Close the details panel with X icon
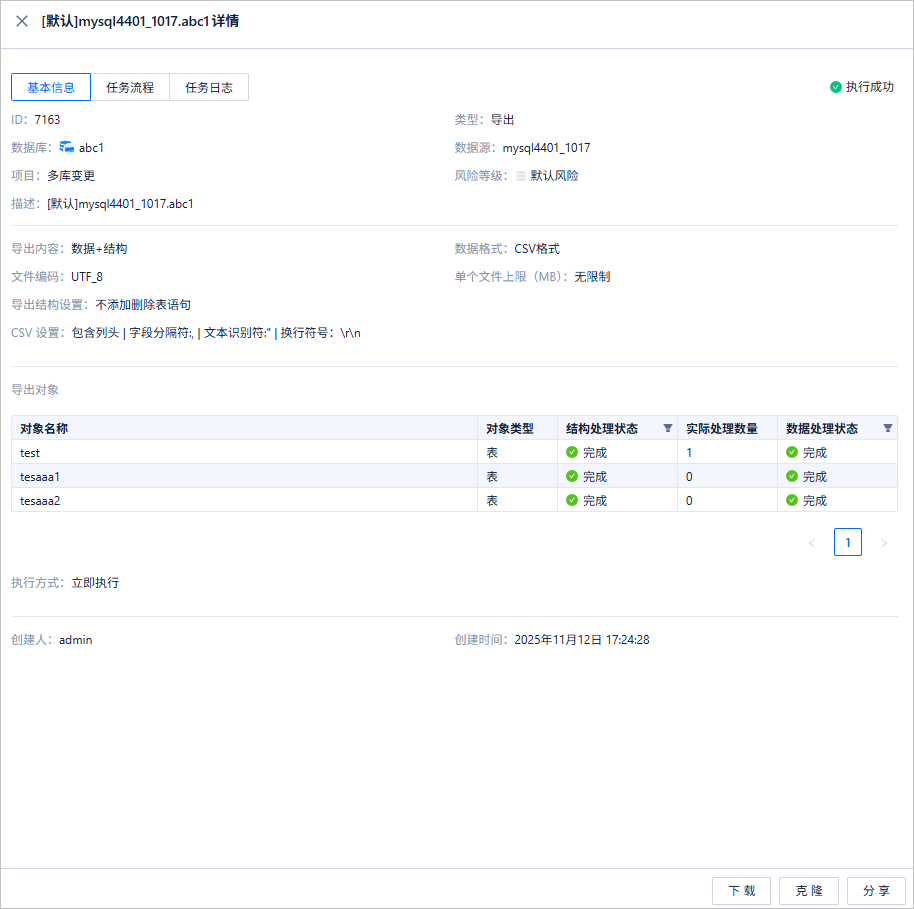This screenshot has height=909, width=914. pos(22,21)
